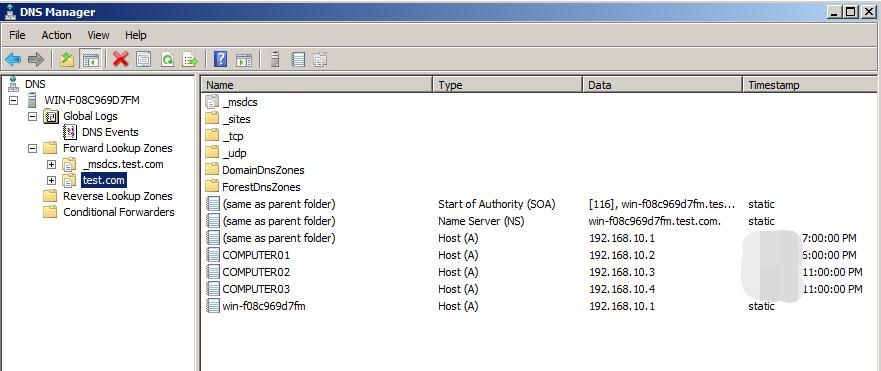Click the _sites folder icon
Viewport: 881px width, 371px height.
coord(212,119)
